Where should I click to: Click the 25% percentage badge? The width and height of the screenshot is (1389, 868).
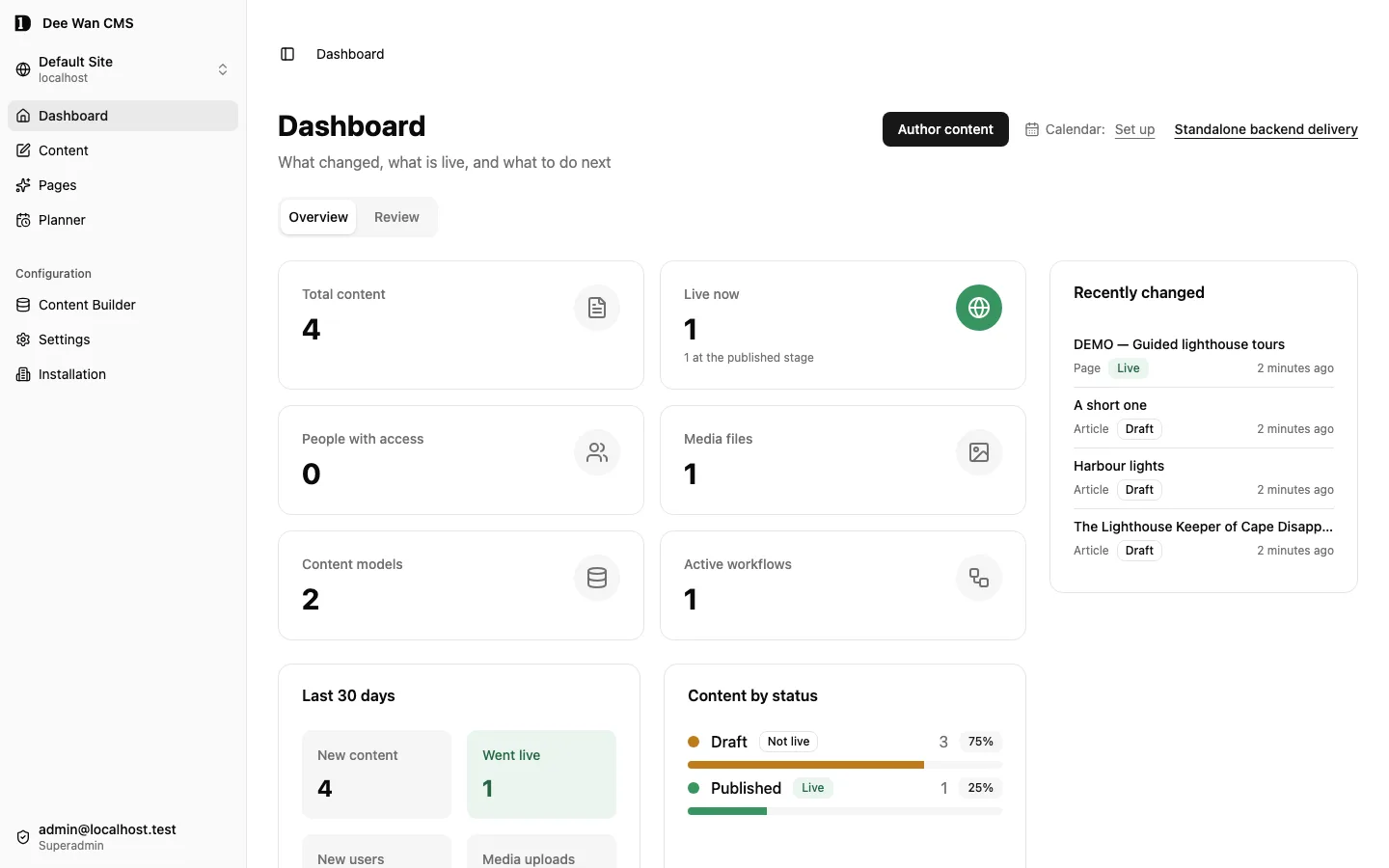(x=981, y=788)
